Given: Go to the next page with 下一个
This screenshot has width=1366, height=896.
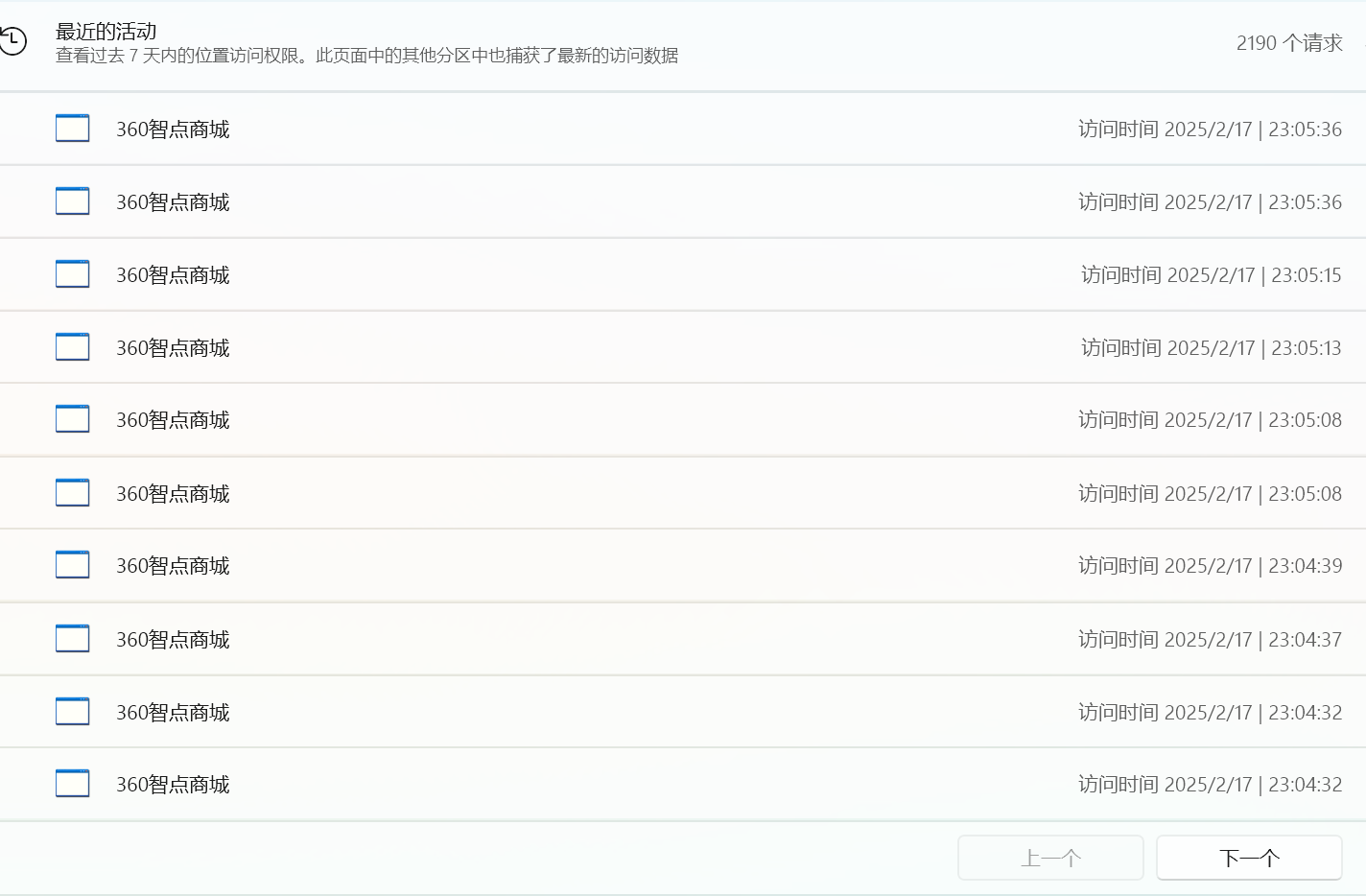Looking at the screenshot, I should pyautogui.click(x=1249, y=858).
